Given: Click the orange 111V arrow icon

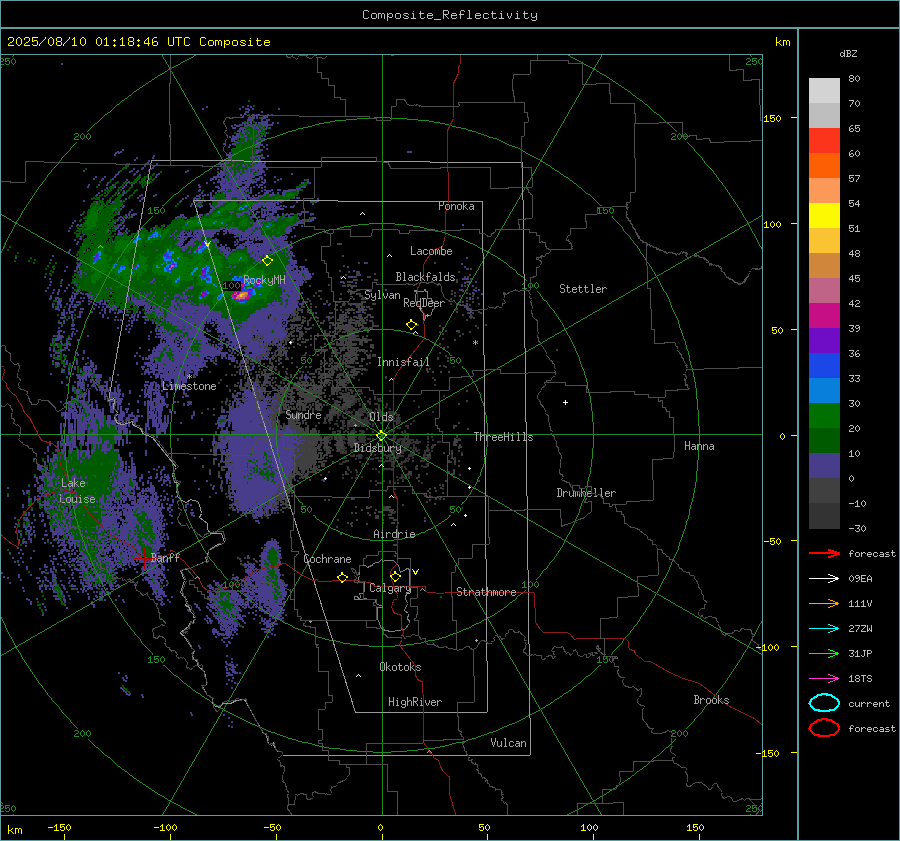Looking at the screenshot, I should pyautogui.click(x=824, y=603).
